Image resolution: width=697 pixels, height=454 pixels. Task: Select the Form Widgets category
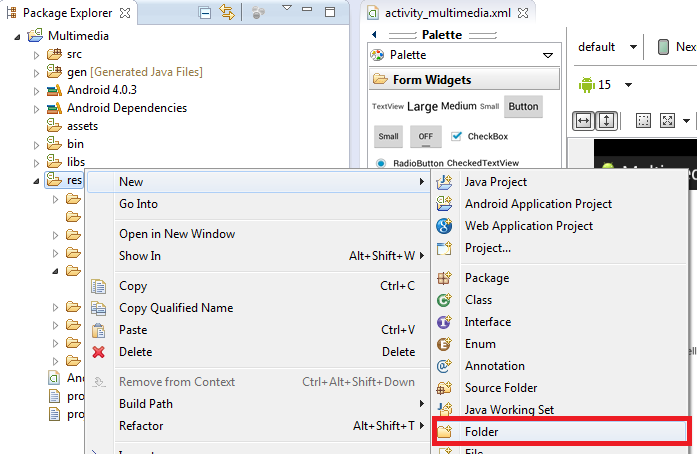465,80
